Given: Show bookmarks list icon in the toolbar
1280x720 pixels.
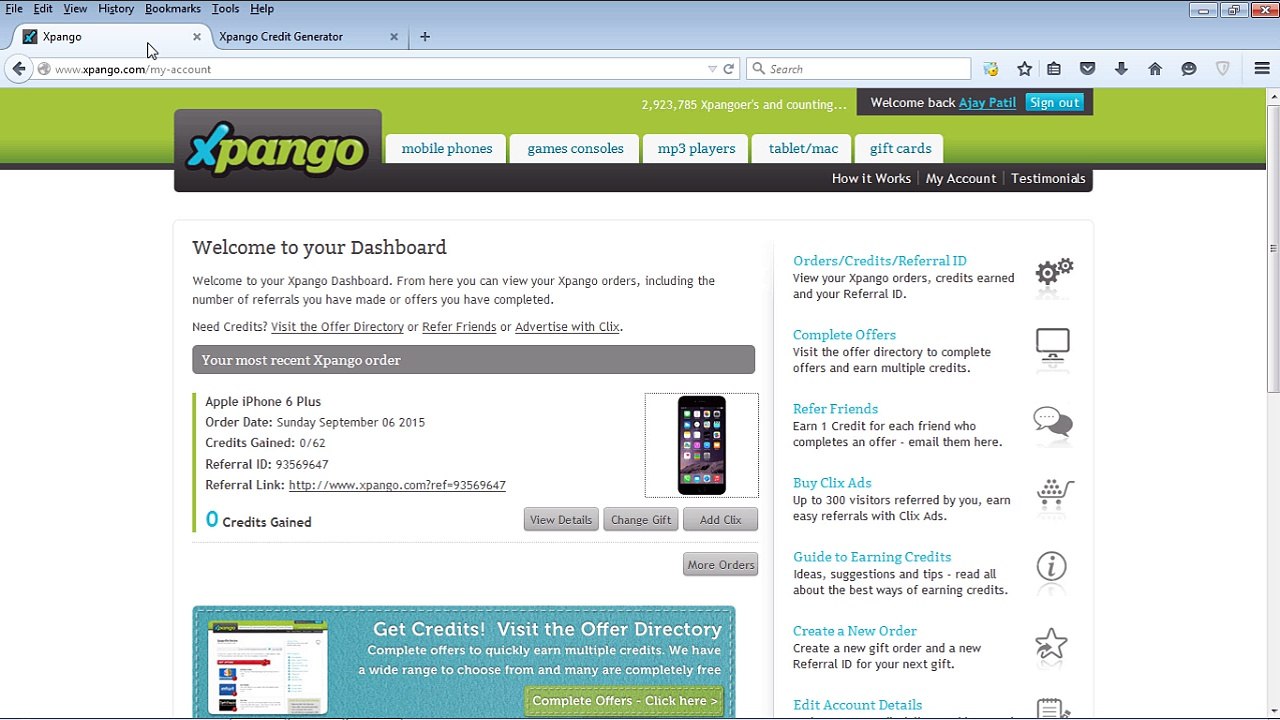Looking at the screenshot, I should (x=1054, y=69).
